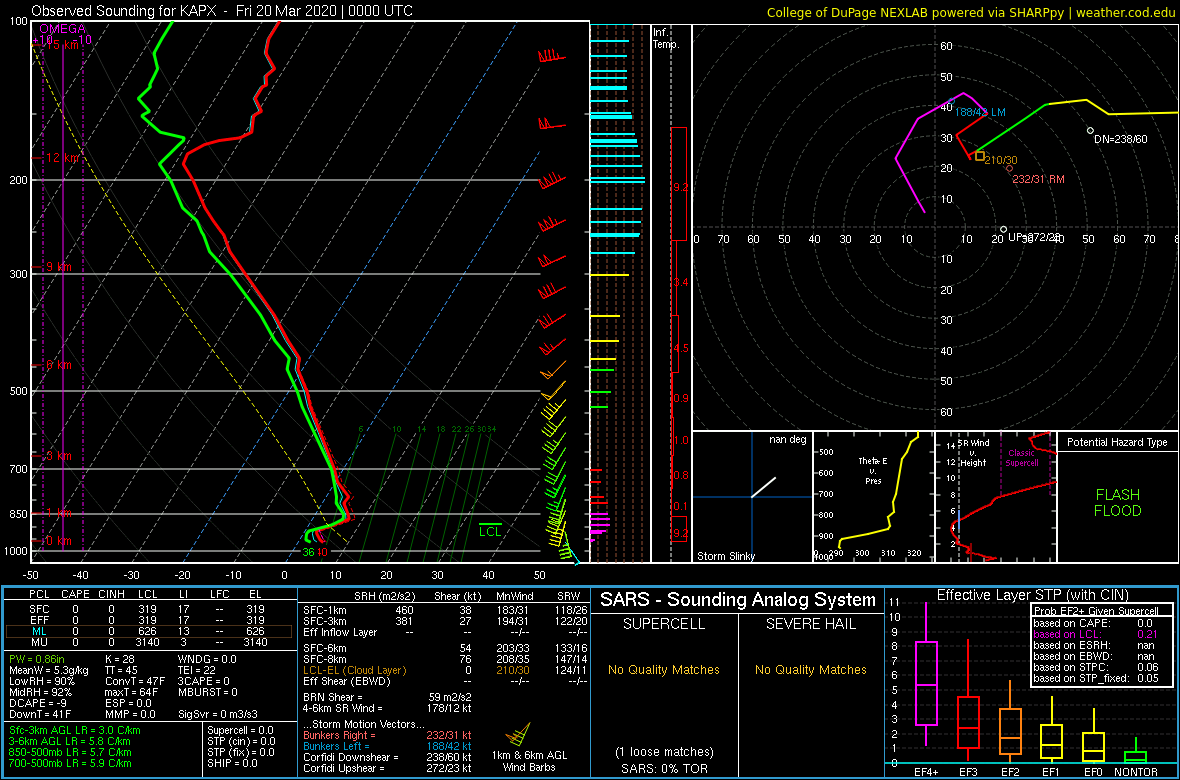Open the weather.cod.edu NEXLAB credit text
The image size is (1180, 780).
click(971, 12)
